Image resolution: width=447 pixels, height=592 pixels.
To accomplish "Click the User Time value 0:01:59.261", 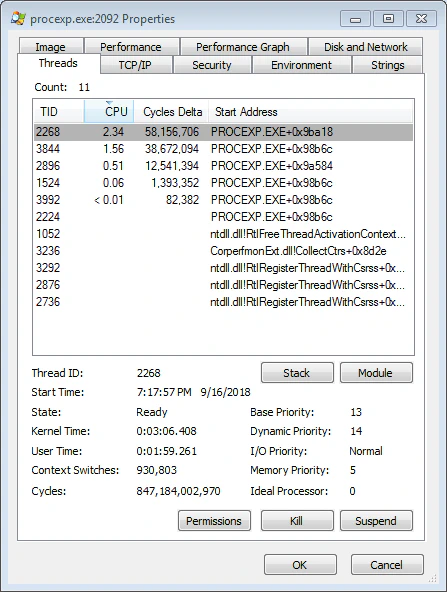I will tap(166, 451).
